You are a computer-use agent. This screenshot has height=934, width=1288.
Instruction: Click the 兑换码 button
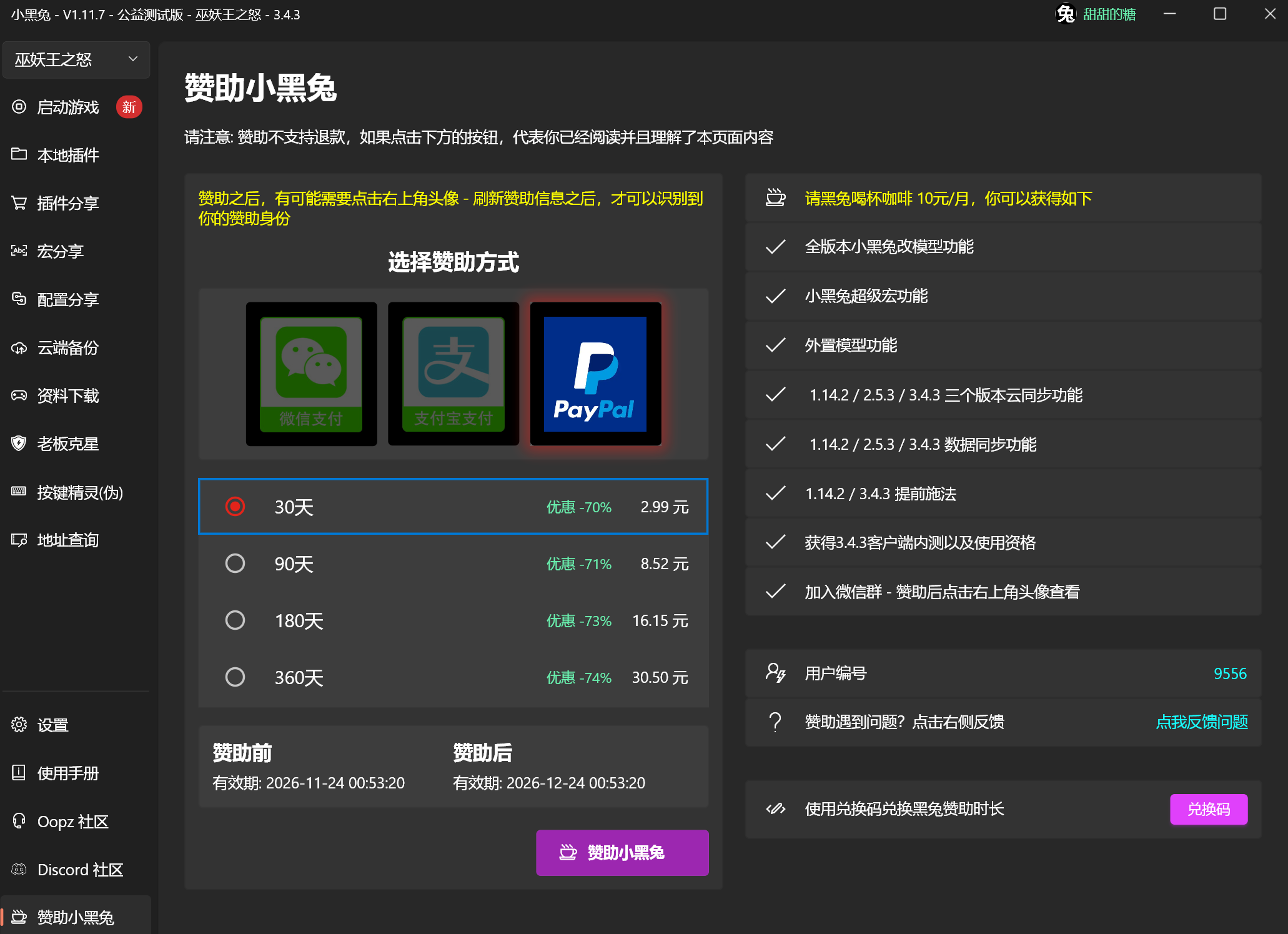pos(1209,809)
